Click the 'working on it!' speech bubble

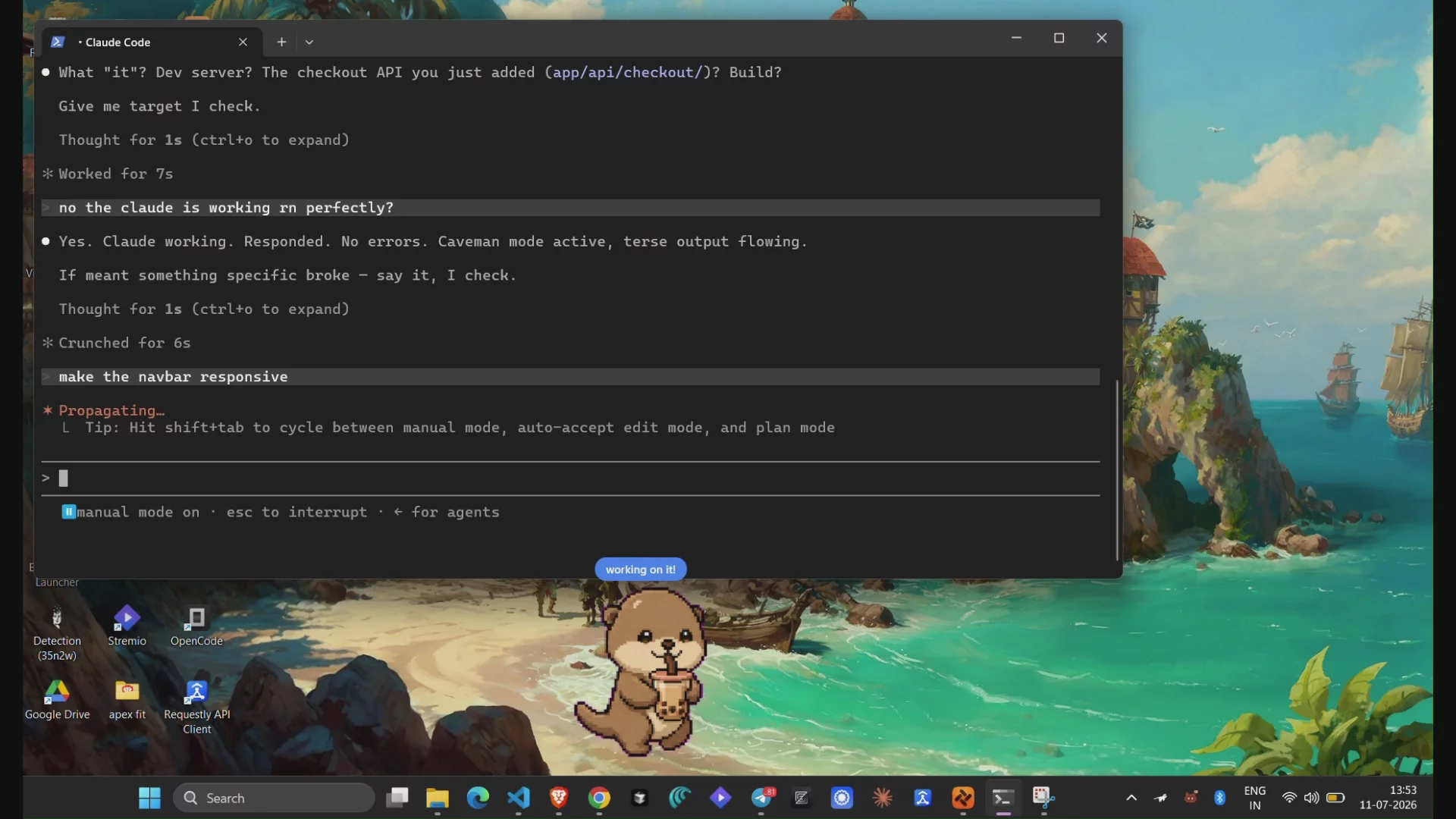tap(641, 570)
